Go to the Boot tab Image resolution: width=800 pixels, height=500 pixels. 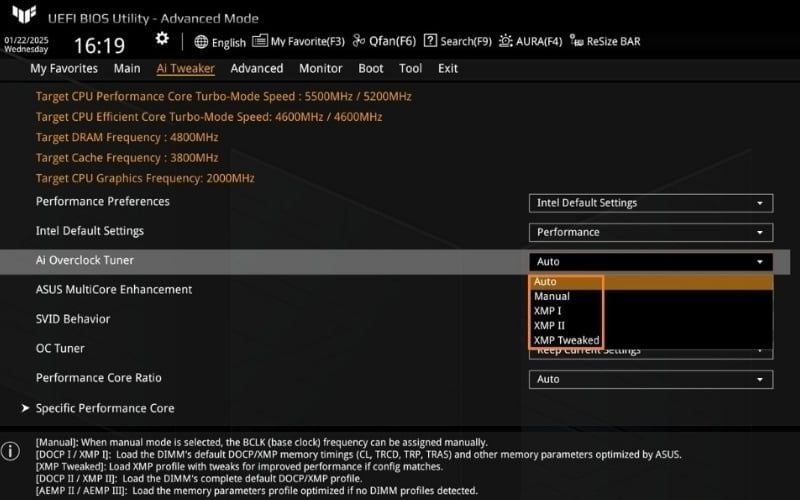pos(371,68)
